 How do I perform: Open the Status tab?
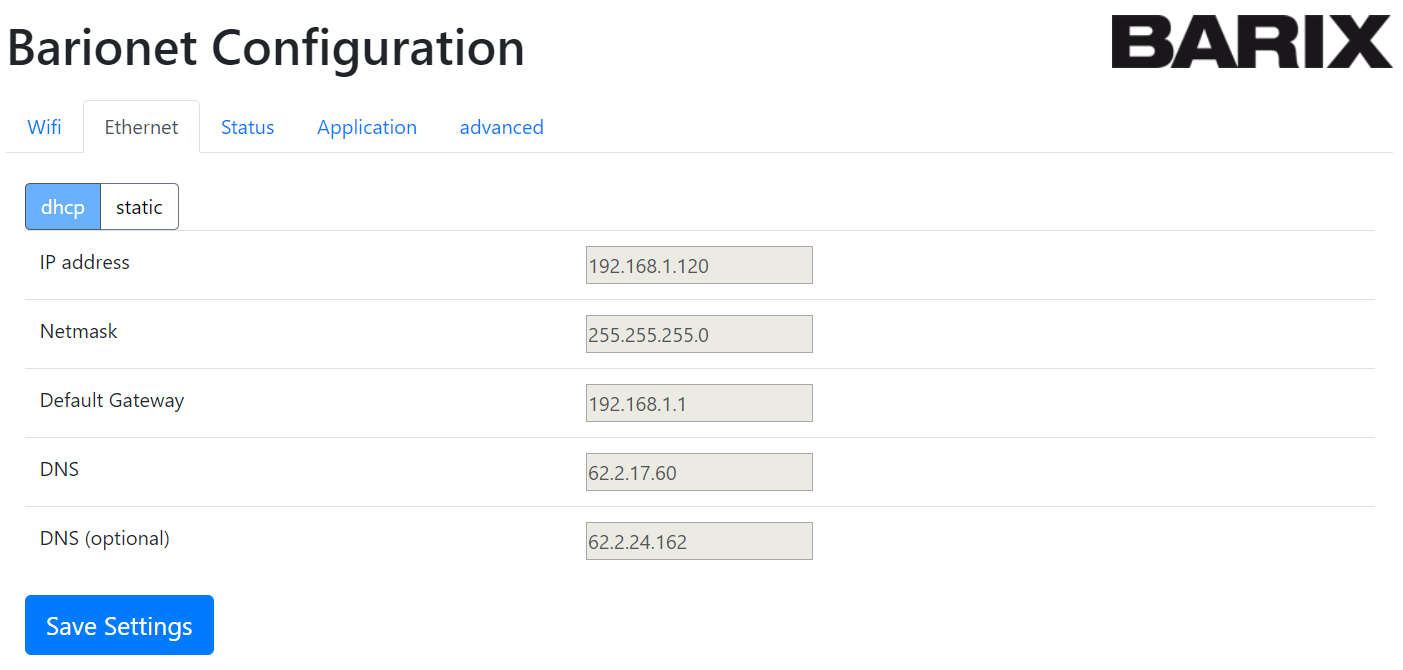click(247, 127)
